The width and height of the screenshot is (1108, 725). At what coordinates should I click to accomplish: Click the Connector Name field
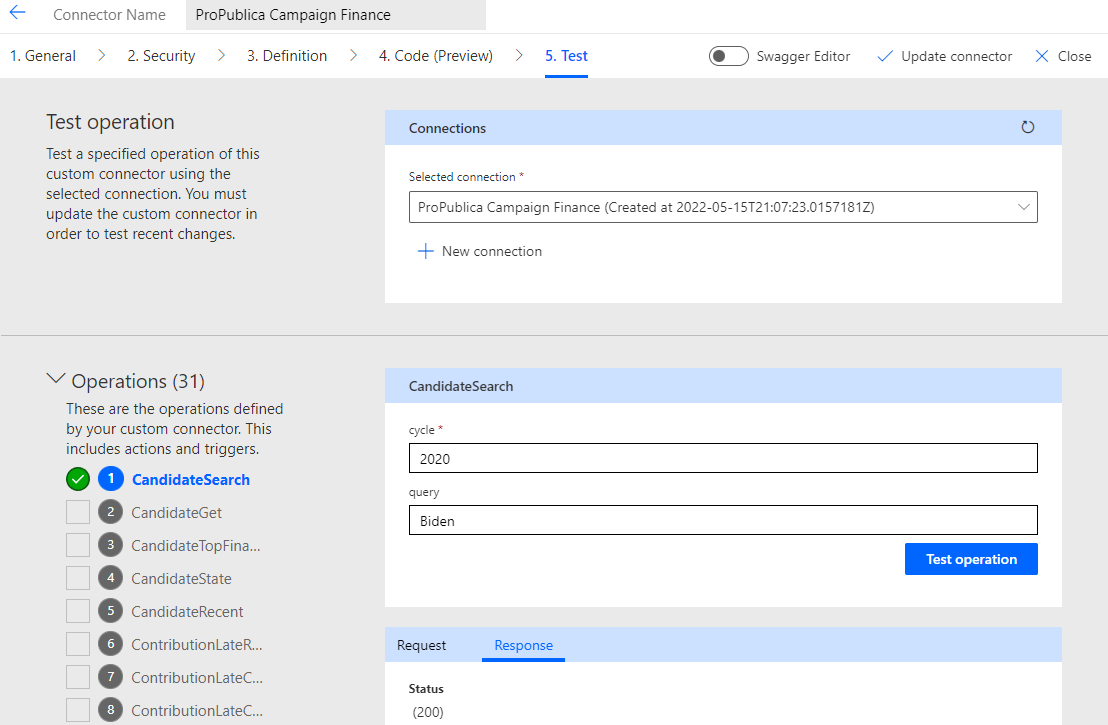click(336, 15)
